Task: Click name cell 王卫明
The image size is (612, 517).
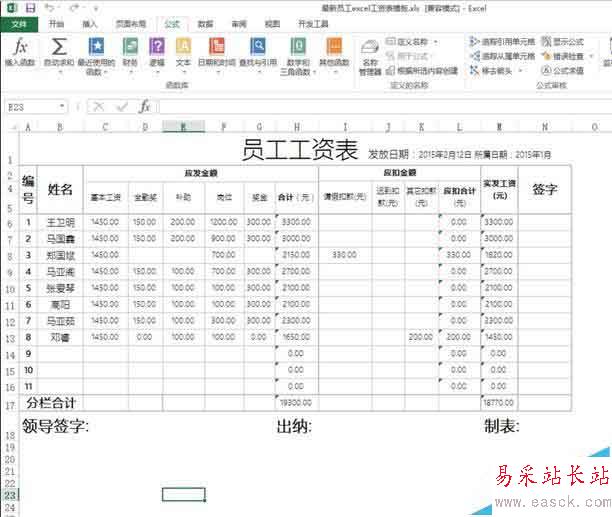Action: [60, 222]
